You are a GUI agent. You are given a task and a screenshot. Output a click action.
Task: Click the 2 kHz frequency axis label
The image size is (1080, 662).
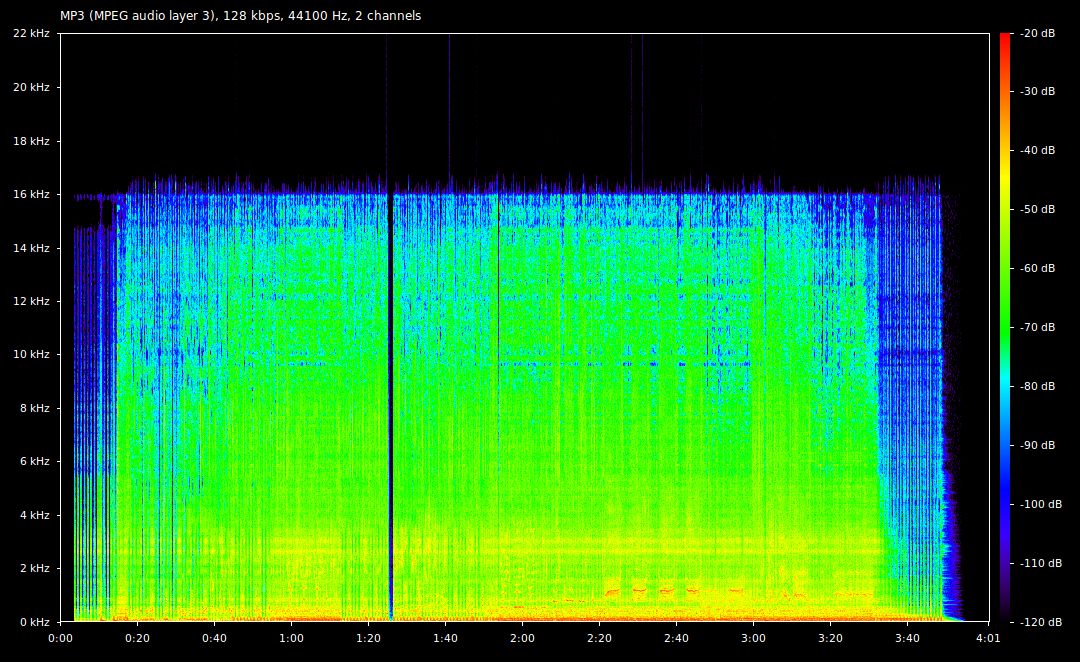35,568
